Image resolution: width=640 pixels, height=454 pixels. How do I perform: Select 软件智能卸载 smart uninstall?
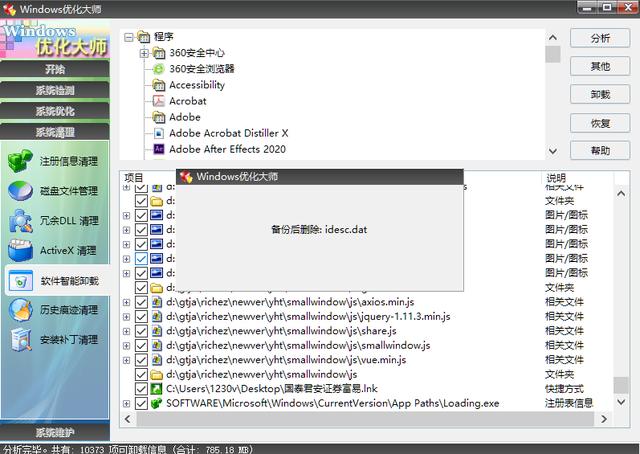pos(57,281)
